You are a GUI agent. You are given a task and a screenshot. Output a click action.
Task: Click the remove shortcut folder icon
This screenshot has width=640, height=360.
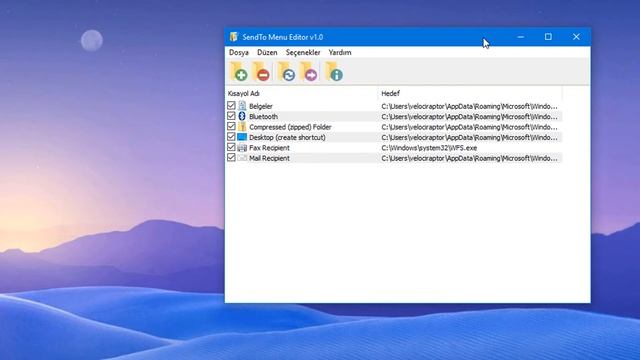261,71
